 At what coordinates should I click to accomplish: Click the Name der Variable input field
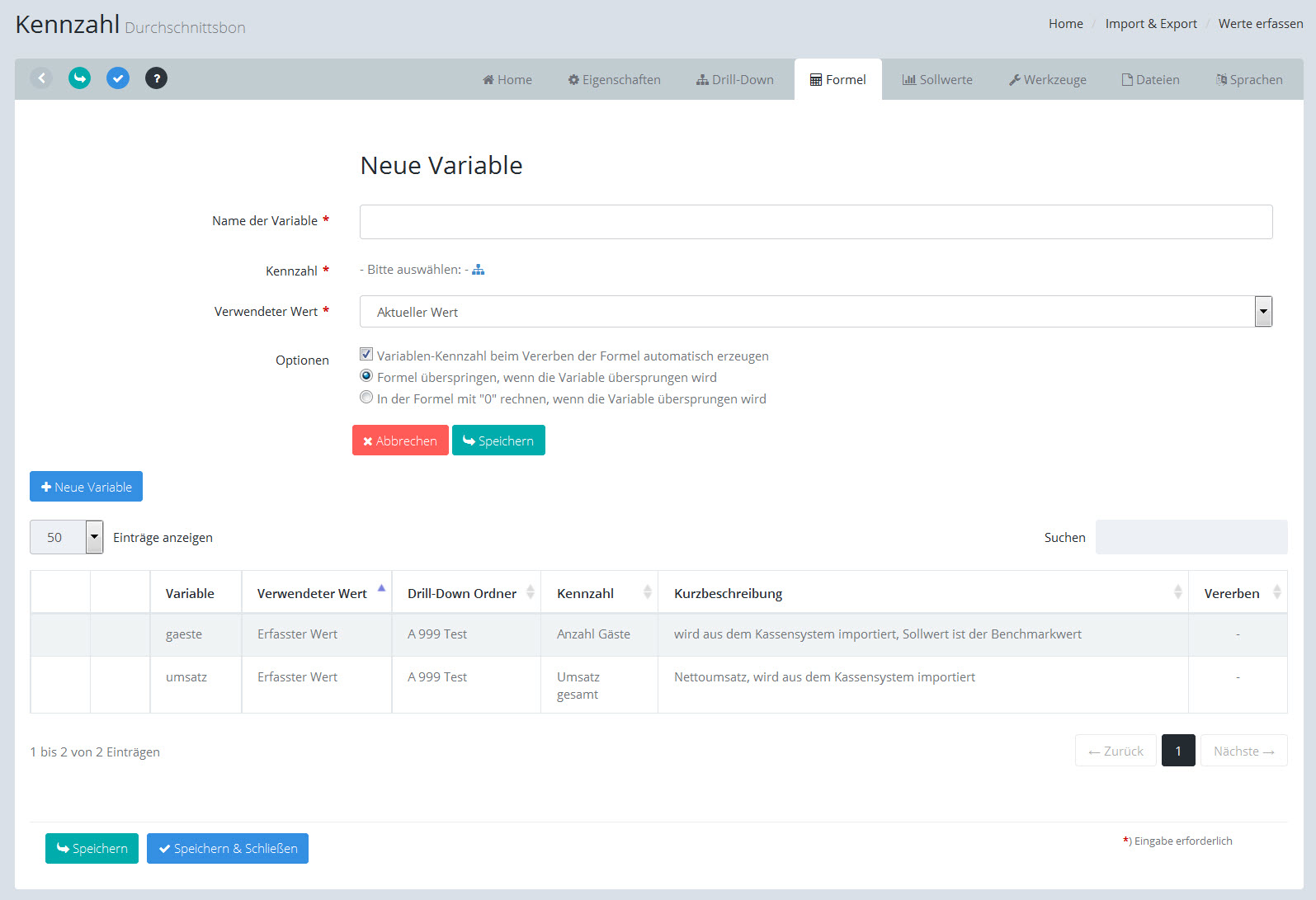point(815,222)
